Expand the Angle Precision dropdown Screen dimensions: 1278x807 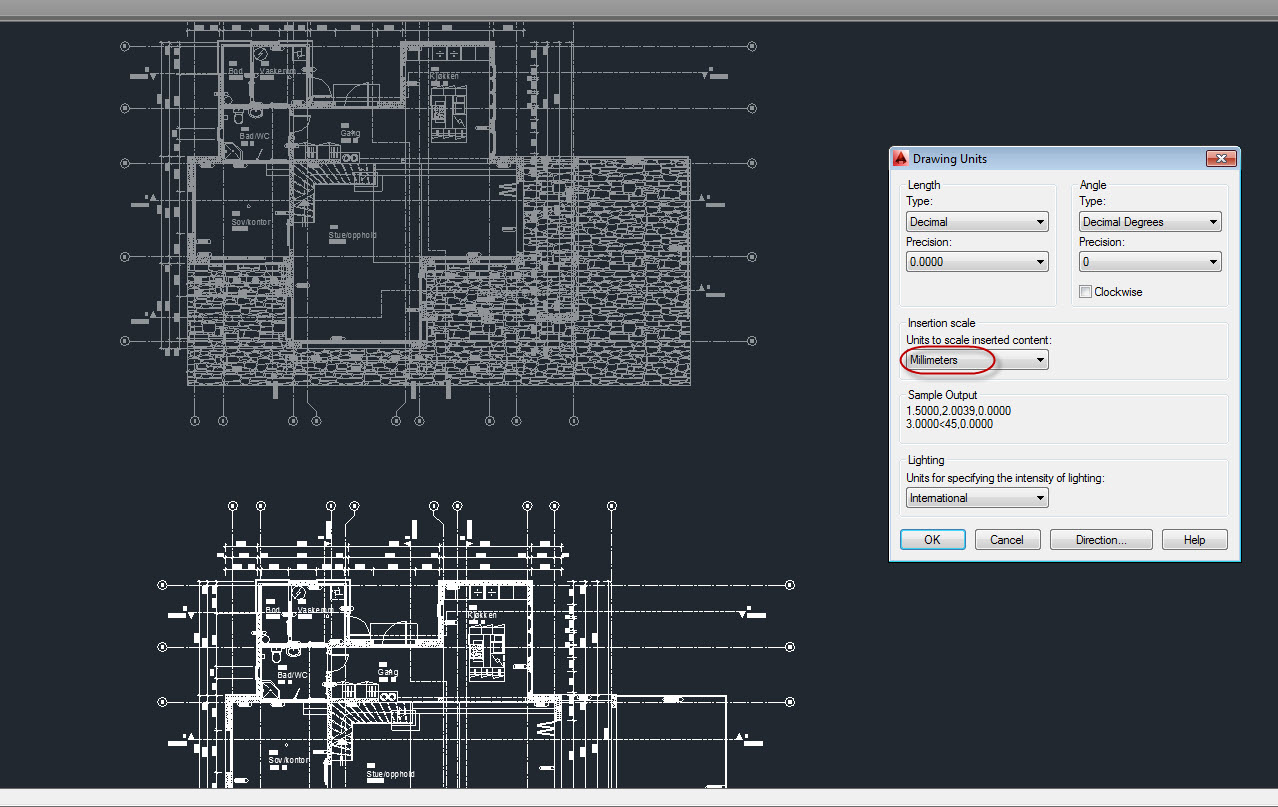point(1150,262)
